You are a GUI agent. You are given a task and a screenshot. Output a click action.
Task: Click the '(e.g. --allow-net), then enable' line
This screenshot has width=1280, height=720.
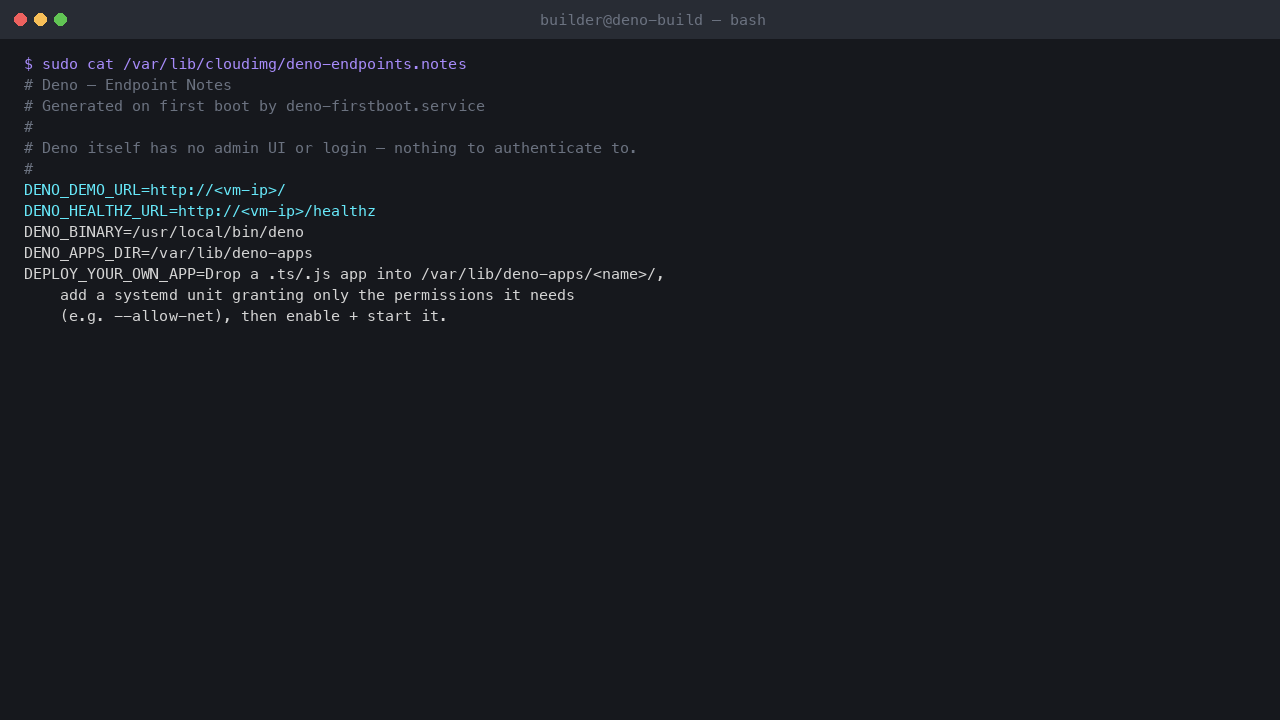pyautogui.click(x=254, y=316)
